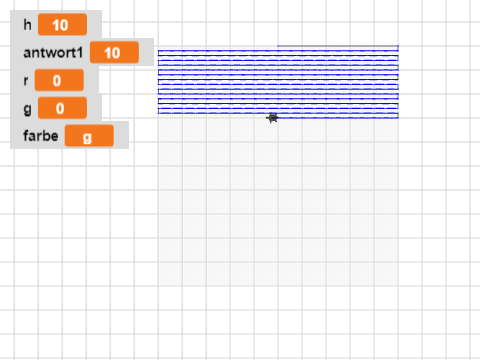Click the farbe value box showing g

89,136
